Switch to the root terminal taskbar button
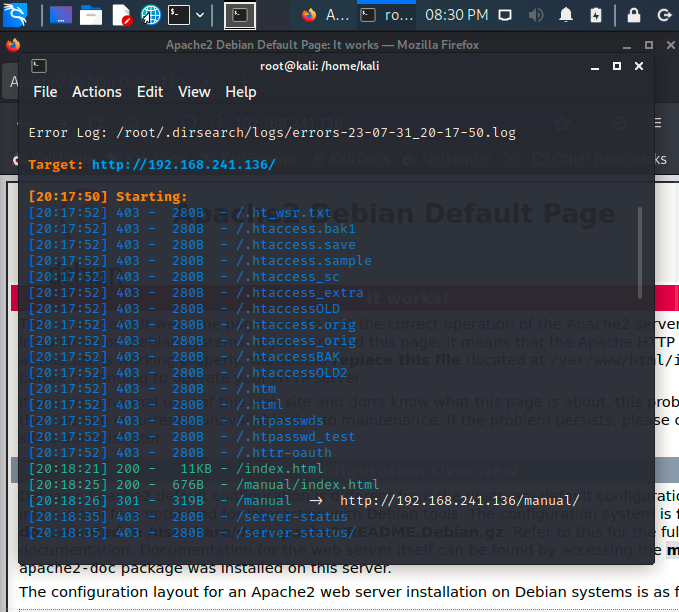Screen dimensions: 679x612 386,15
